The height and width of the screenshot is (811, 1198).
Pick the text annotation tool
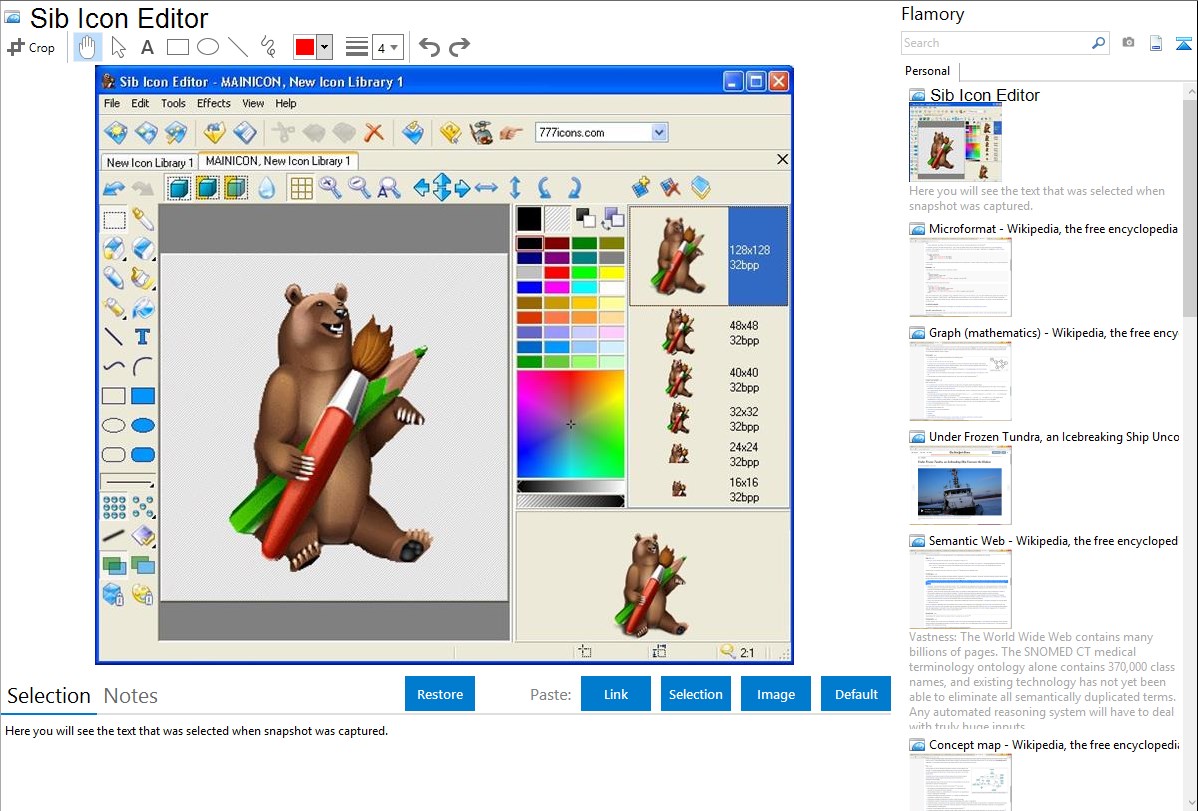(x=147, y=47)
